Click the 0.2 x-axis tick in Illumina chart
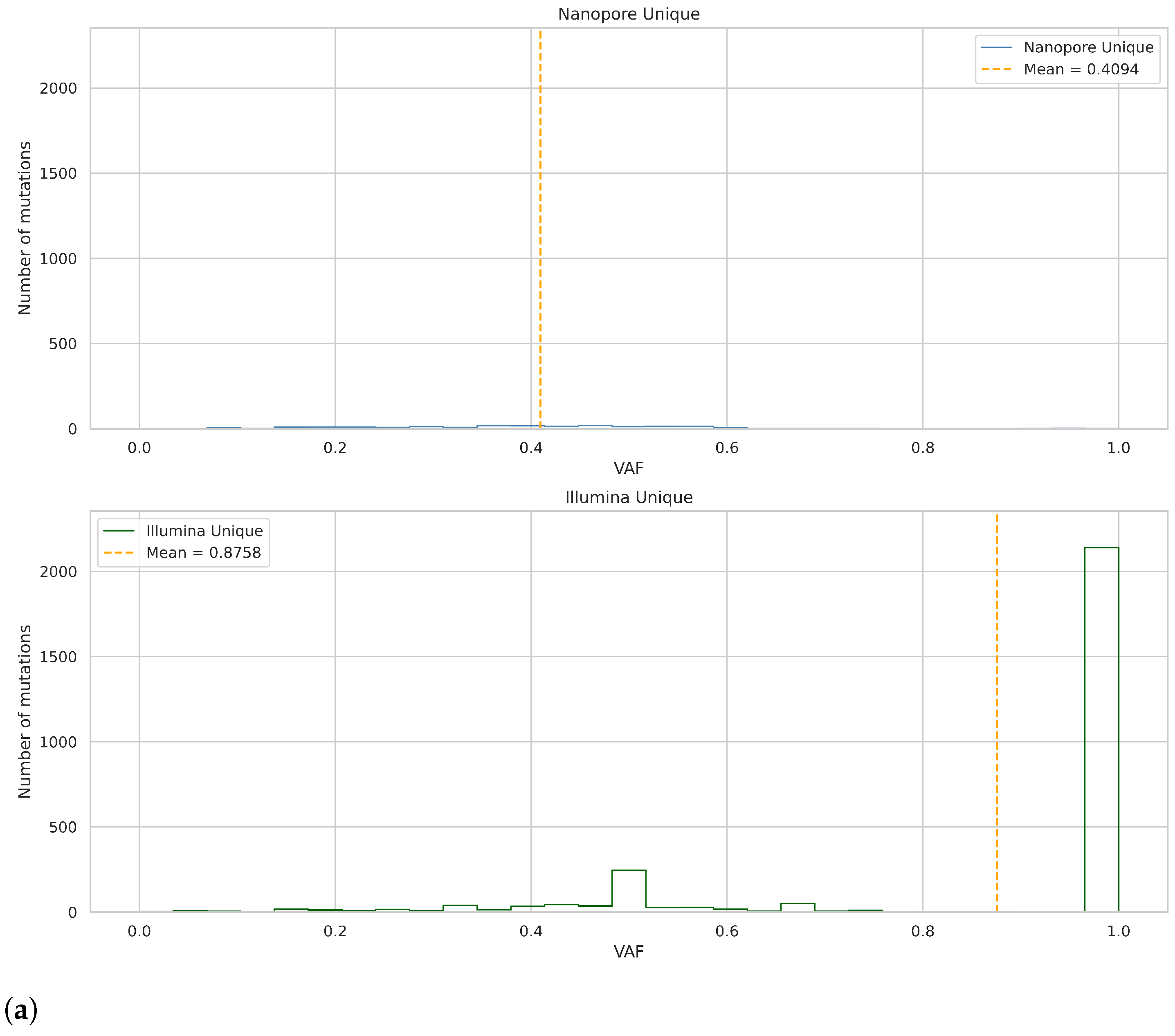This screenshot has width=1175, height=1036. pos(335,931)
